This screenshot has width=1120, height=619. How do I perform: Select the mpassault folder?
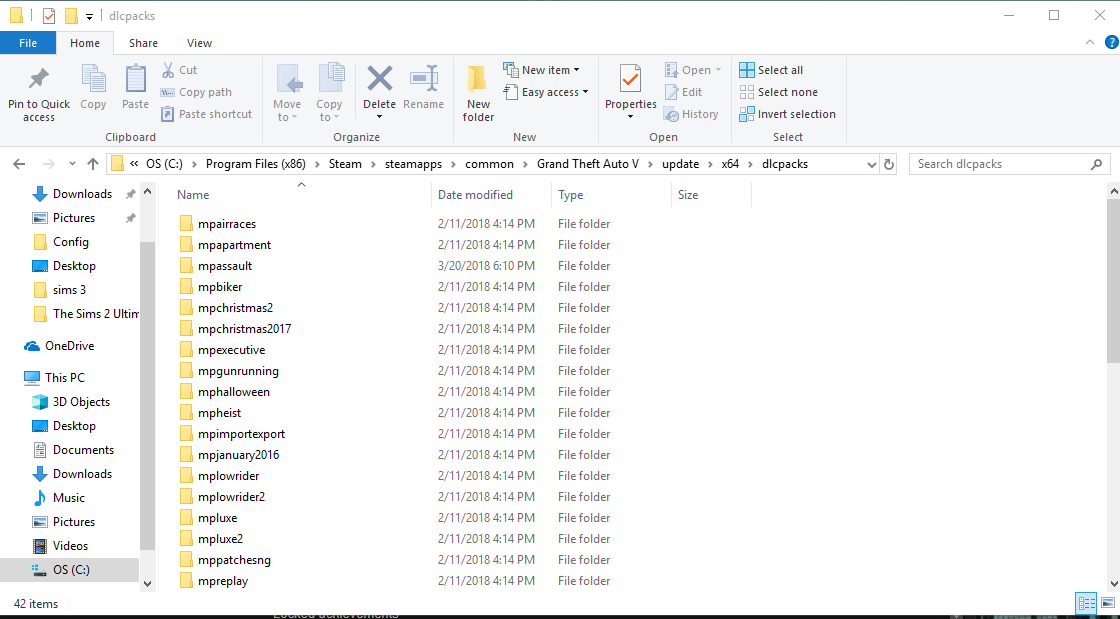pyautogui.click(x=225, y=266)
